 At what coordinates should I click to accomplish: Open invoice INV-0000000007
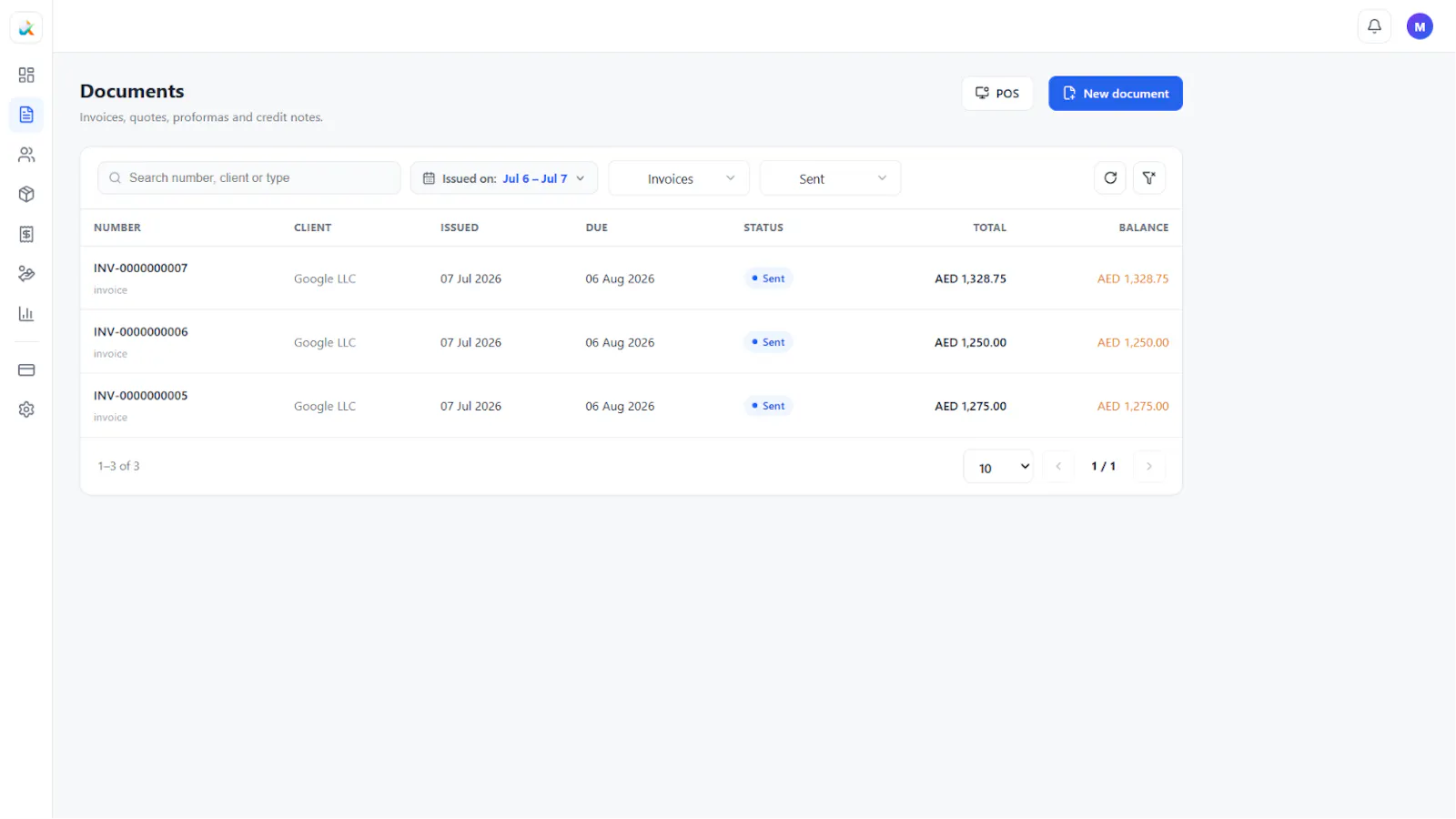(140, 268)
